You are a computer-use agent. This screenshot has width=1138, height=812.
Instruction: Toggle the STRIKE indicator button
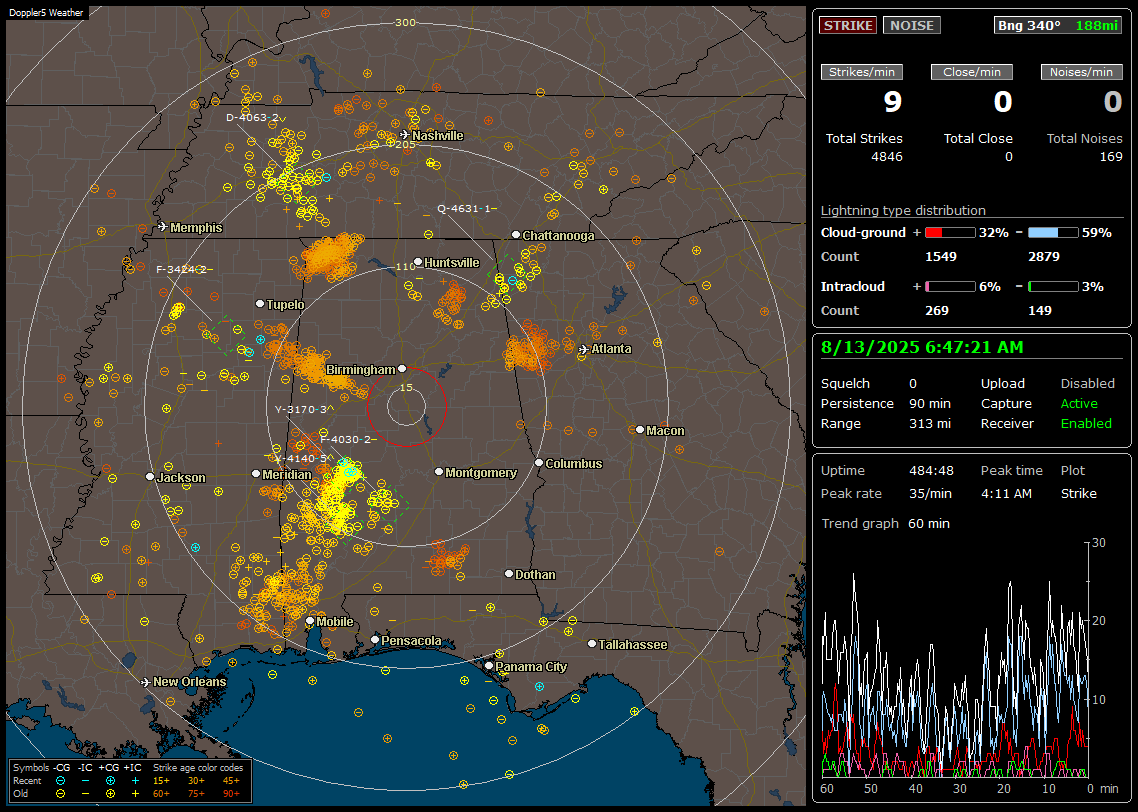click(848, 25)
